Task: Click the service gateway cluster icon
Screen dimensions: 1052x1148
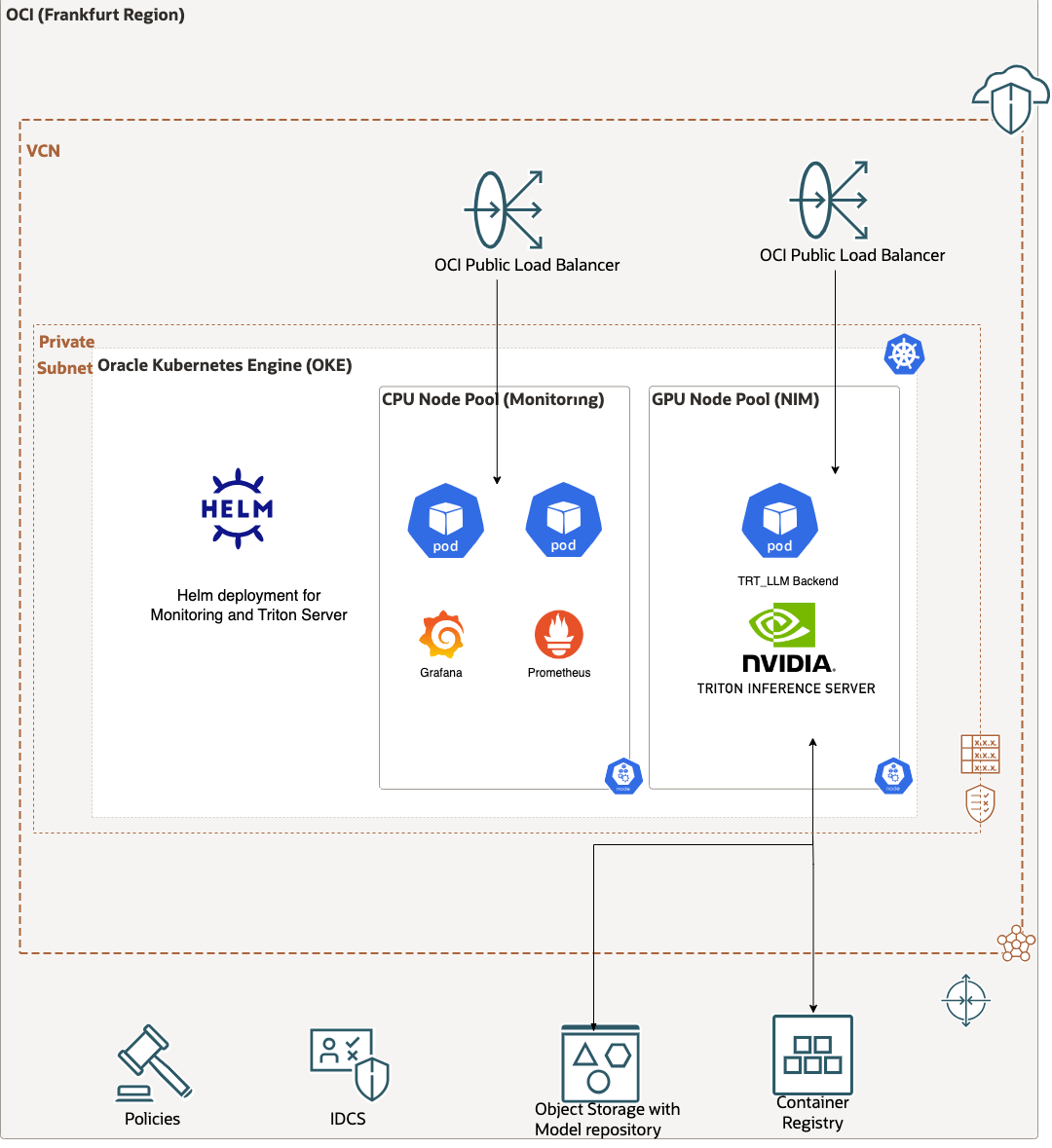Action: (1016, 943)
